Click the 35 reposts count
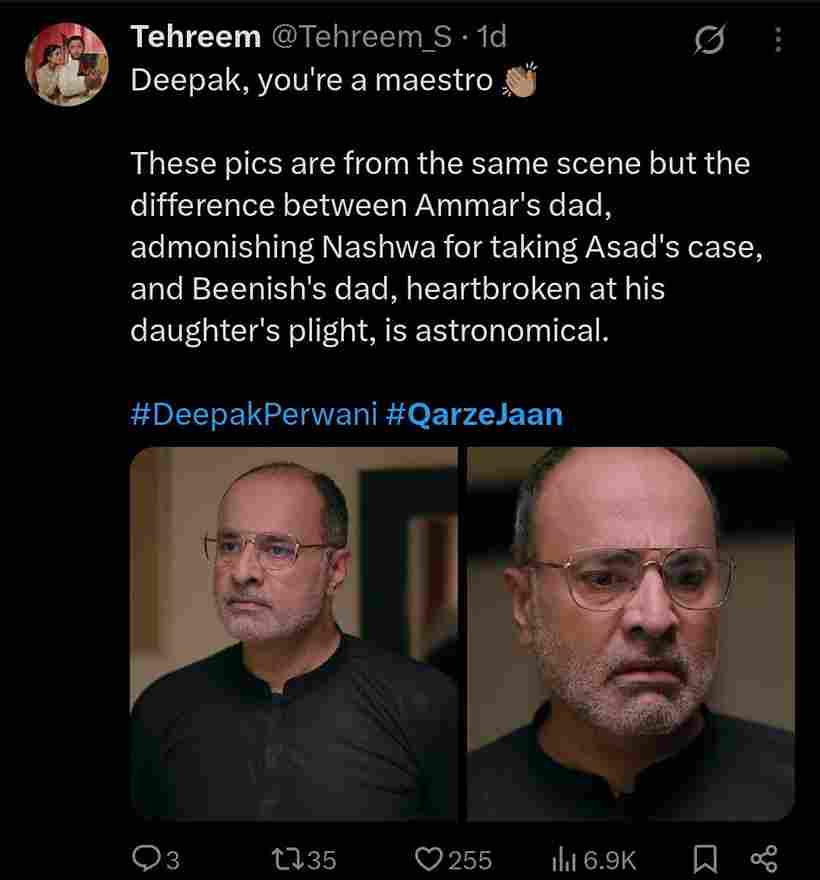Image resolution: width=820 pixels, height=880 pixels. point(322,860)
